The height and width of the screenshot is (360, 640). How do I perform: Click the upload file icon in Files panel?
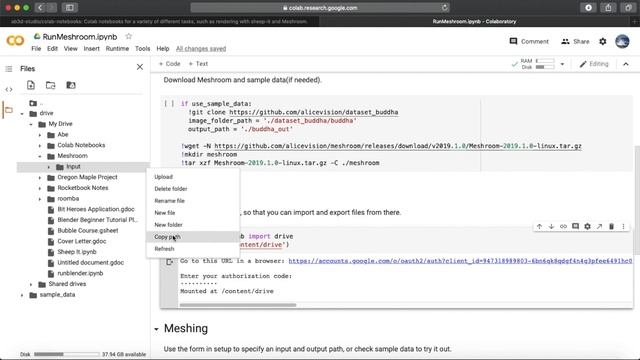(31, 85)
